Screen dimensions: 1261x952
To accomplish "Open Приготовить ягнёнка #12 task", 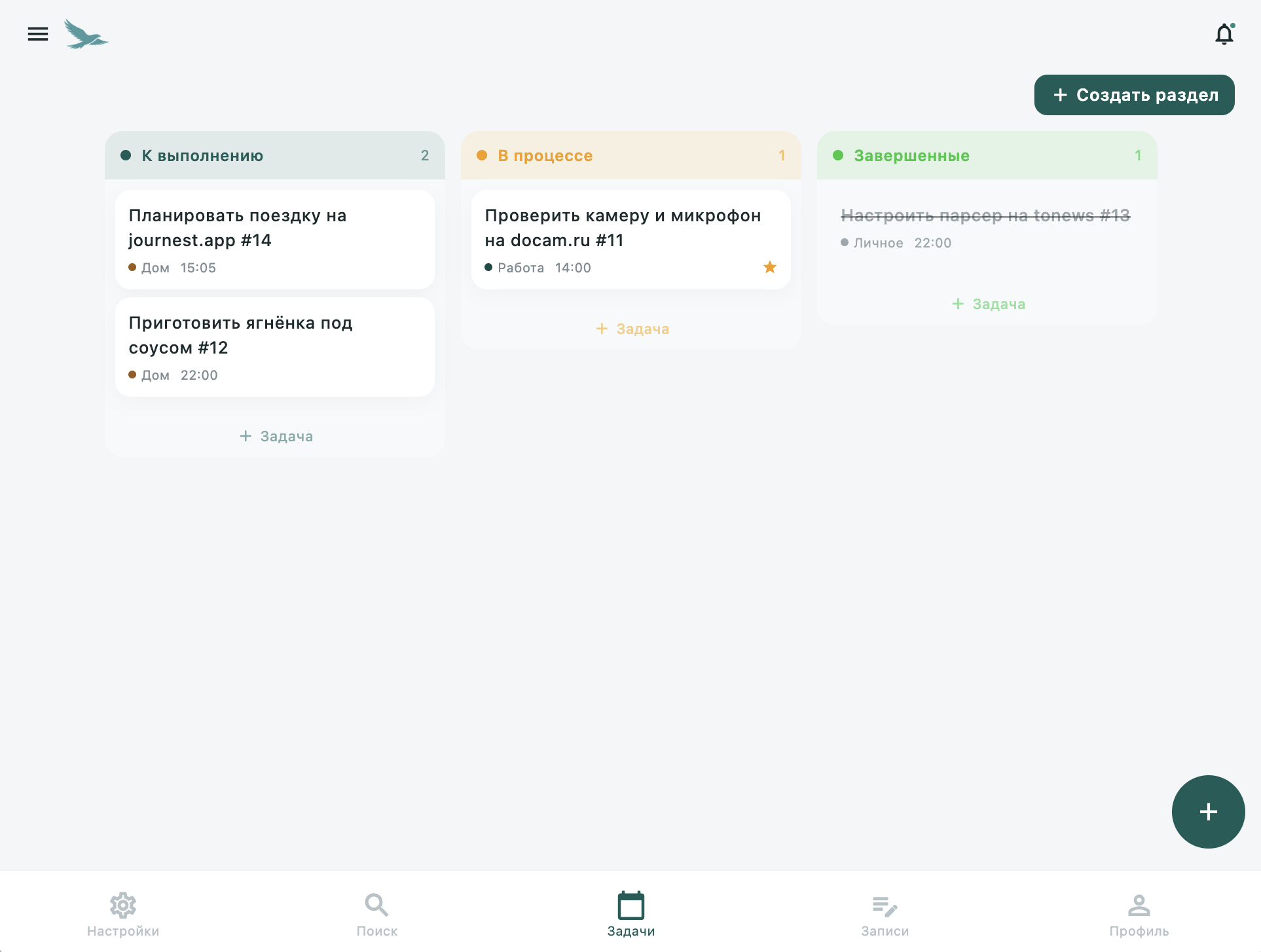I will [x=274, y=346].
